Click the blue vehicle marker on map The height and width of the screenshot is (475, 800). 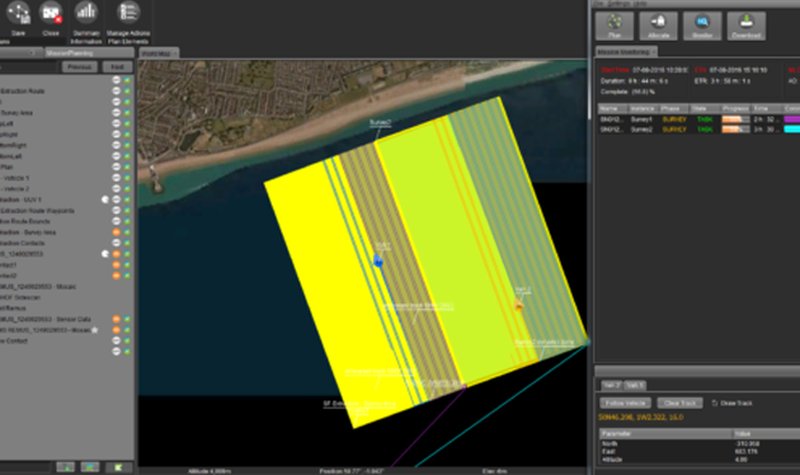(x=378, y=261)
